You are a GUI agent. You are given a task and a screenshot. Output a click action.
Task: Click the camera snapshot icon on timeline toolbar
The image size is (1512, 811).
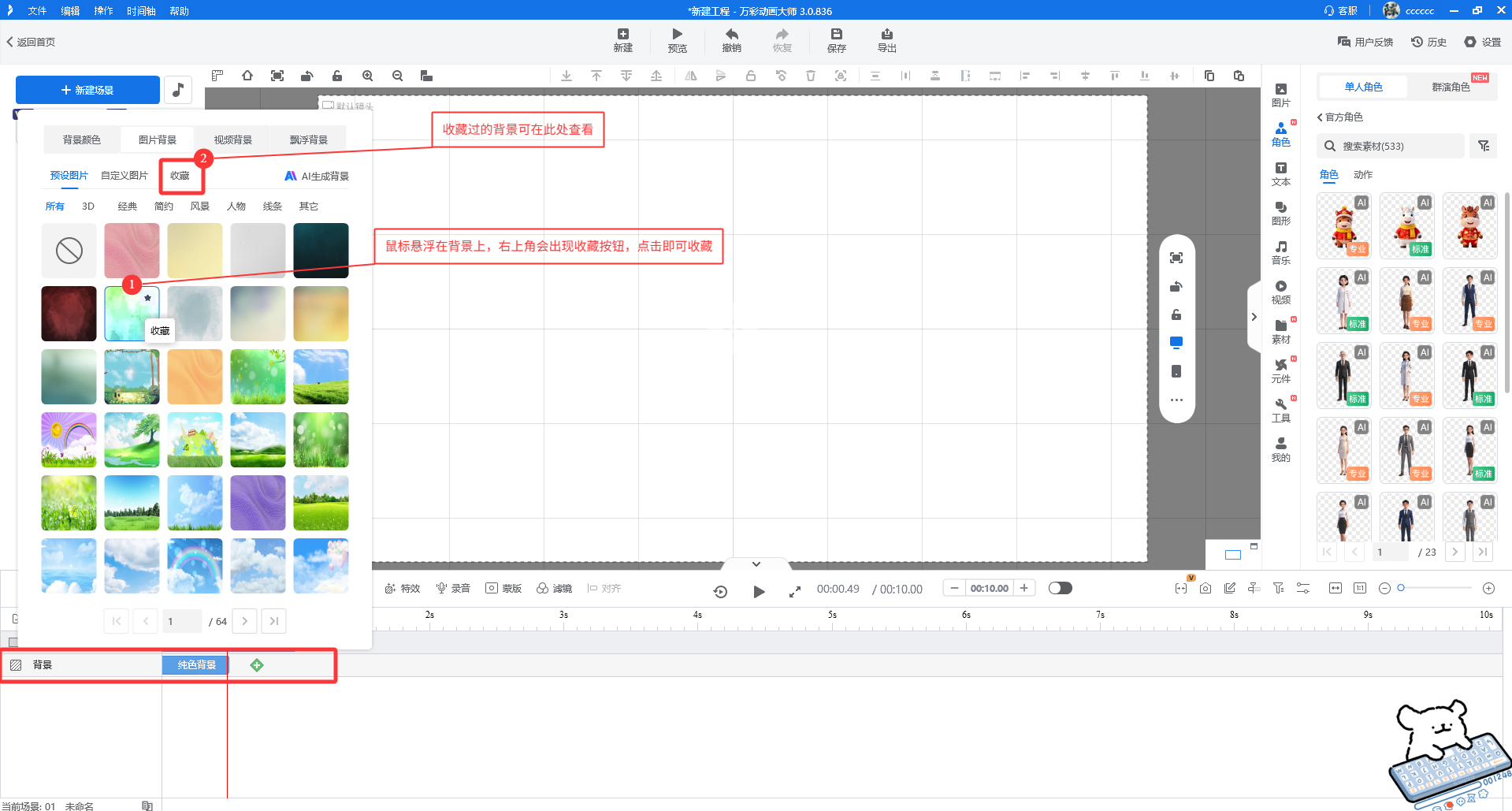(x=1206, y=588)
